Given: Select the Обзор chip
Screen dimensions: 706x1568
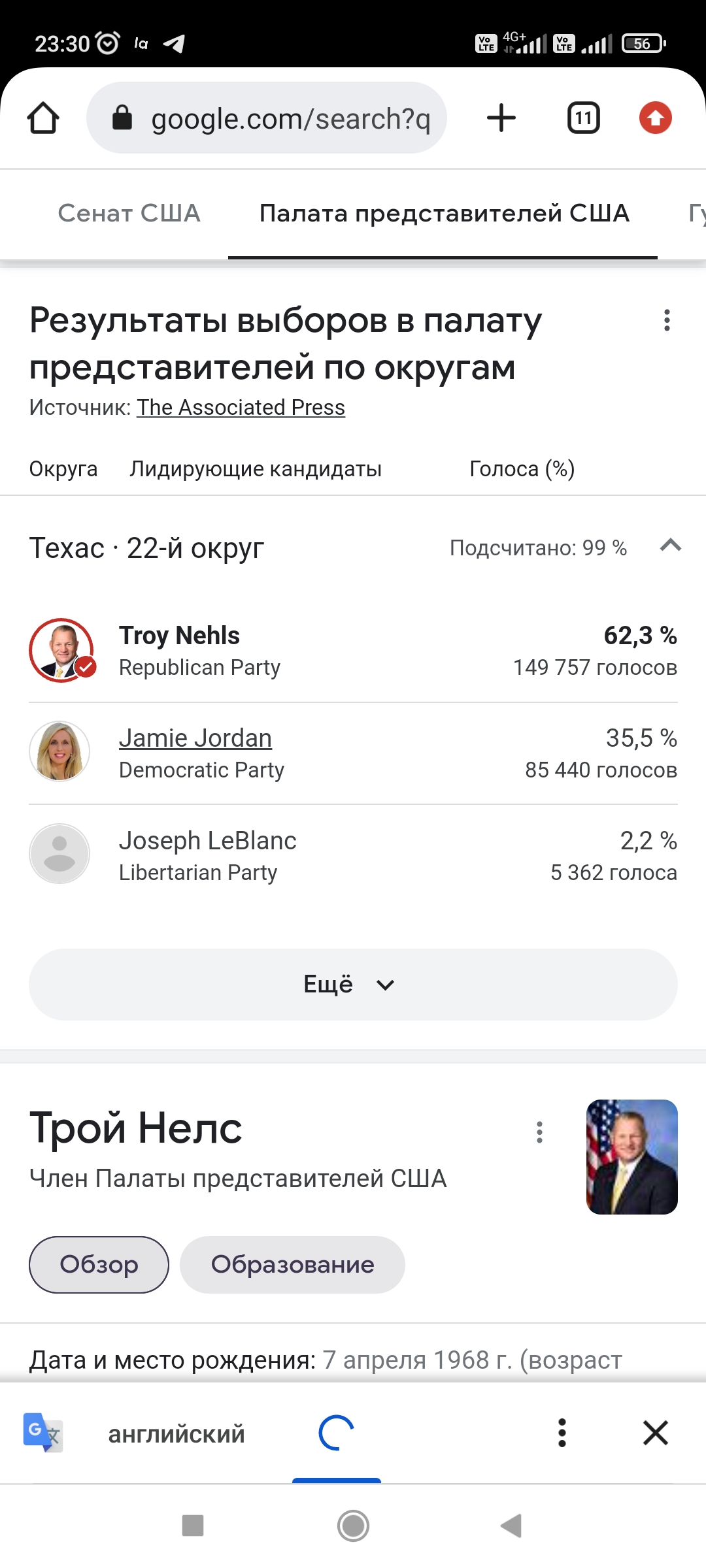Looking at the screenshot, I should [99, 1264].
